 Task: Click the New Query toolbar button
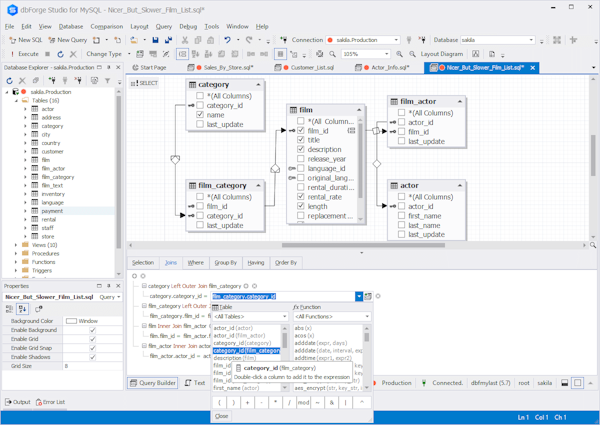(x=70, y=40)
